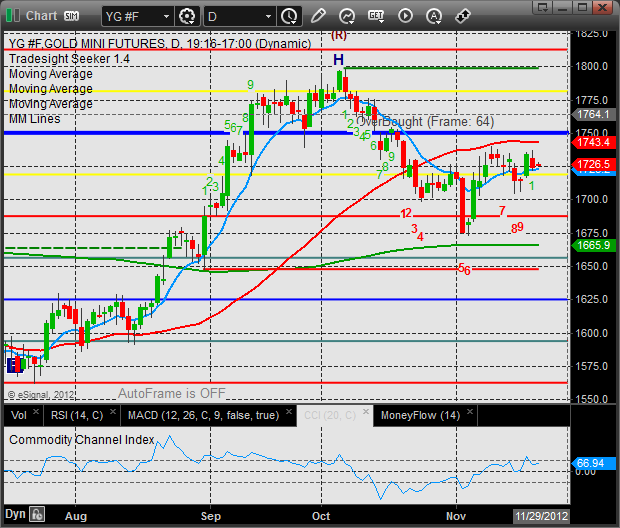Click the MM Lines study label

click(x=35, y=119)
